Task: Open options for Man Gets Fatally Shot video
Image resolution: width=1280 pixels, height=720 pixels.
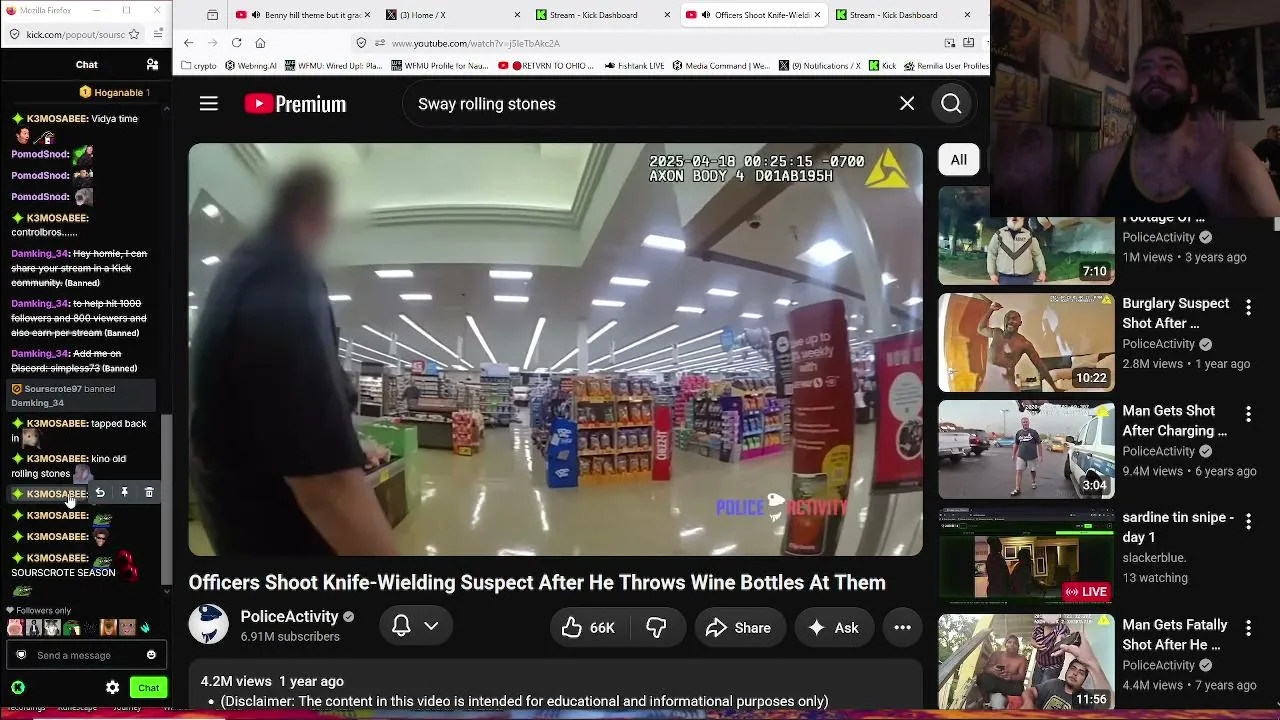Action: pyautogui.click(x=1248, y=628)
